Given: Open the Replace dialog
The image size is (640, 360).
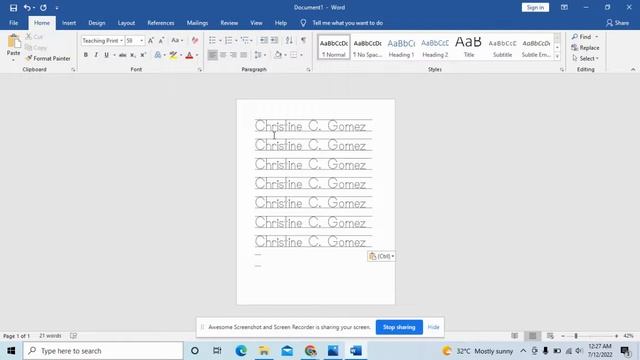Looking at the screenshot, I should (x=585, y=48).
